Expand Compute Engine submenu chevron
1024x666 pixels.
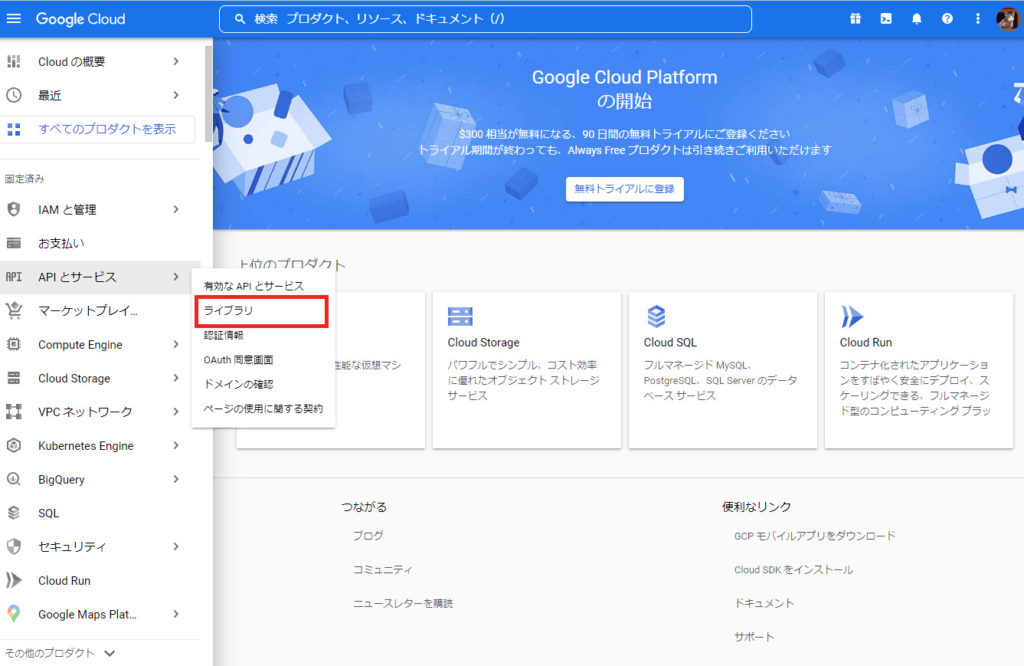tap(176, 344)
